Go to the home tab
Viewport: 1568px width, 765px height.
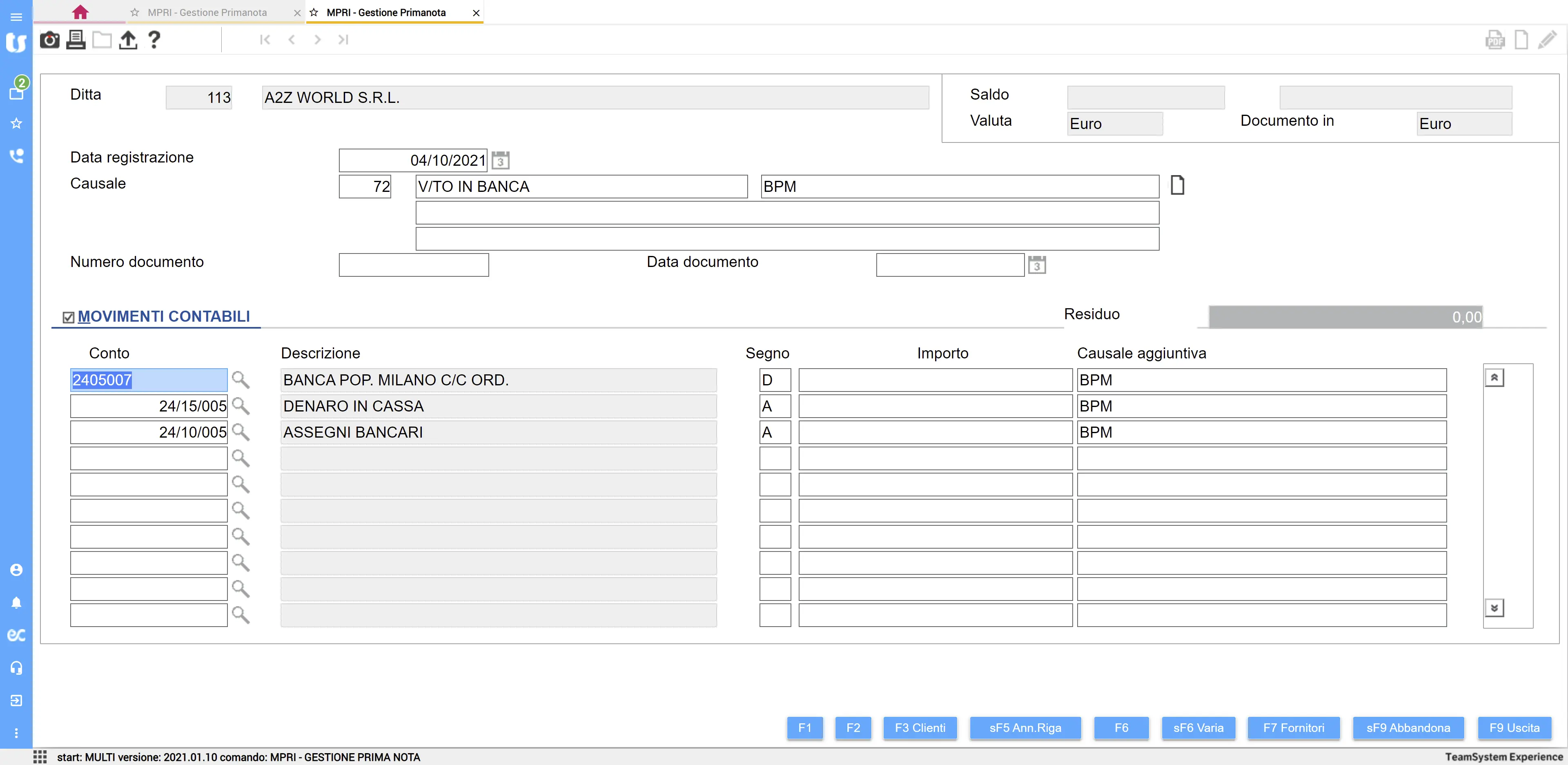[80, 12]
